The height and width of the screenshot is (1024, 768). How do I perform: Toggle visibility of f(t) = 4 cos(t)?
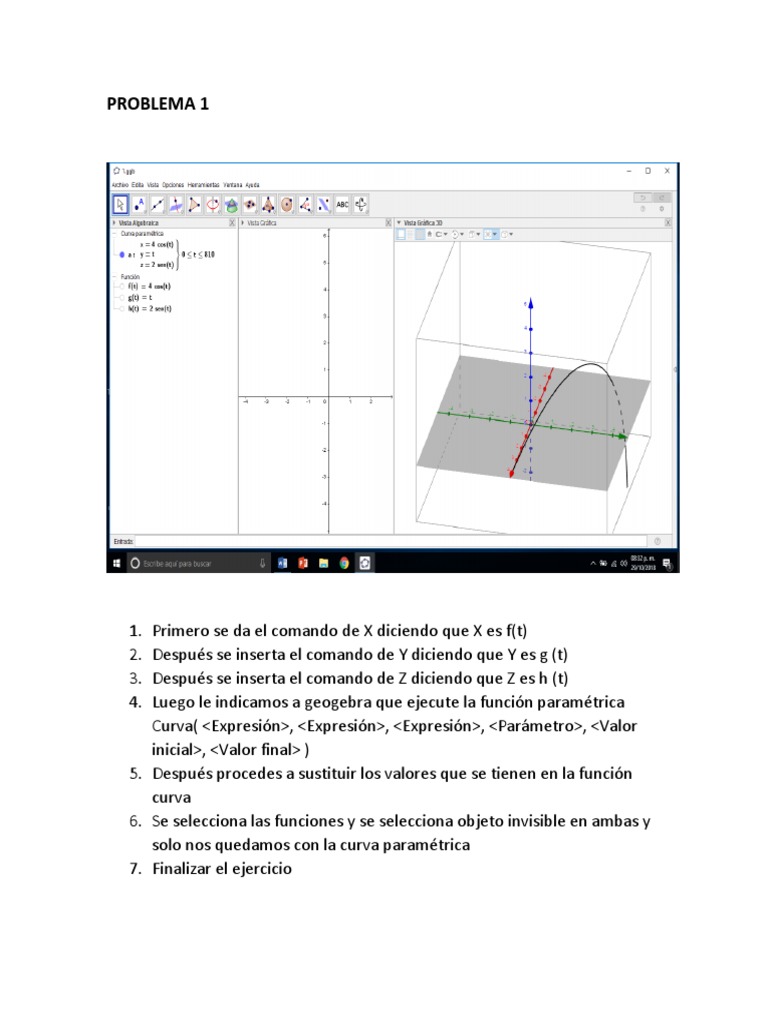point(122,287)
